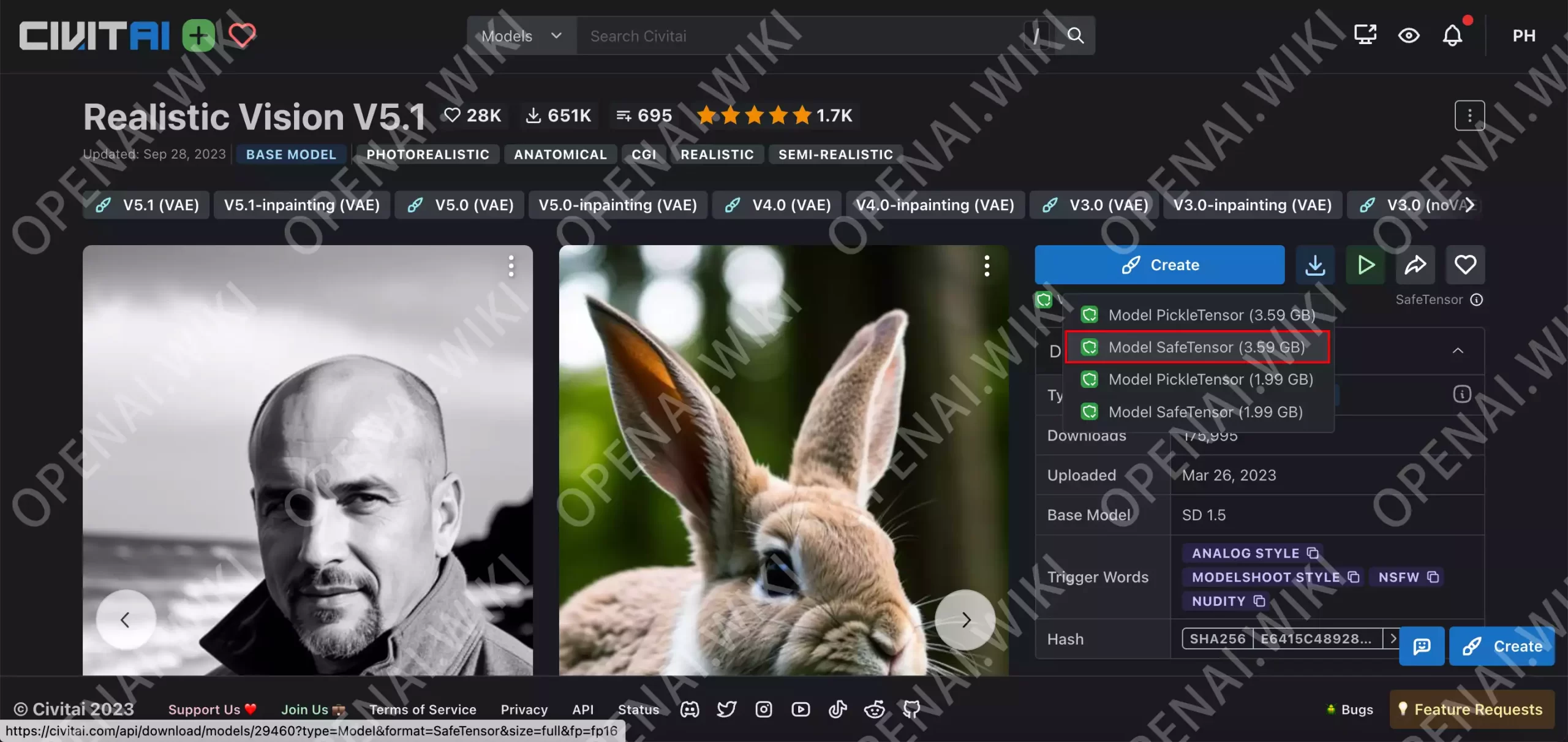The height and width of the screenshot is (742, 1568).
Task: Open the PH user avatar menu
Action: tap(1524, 36)
